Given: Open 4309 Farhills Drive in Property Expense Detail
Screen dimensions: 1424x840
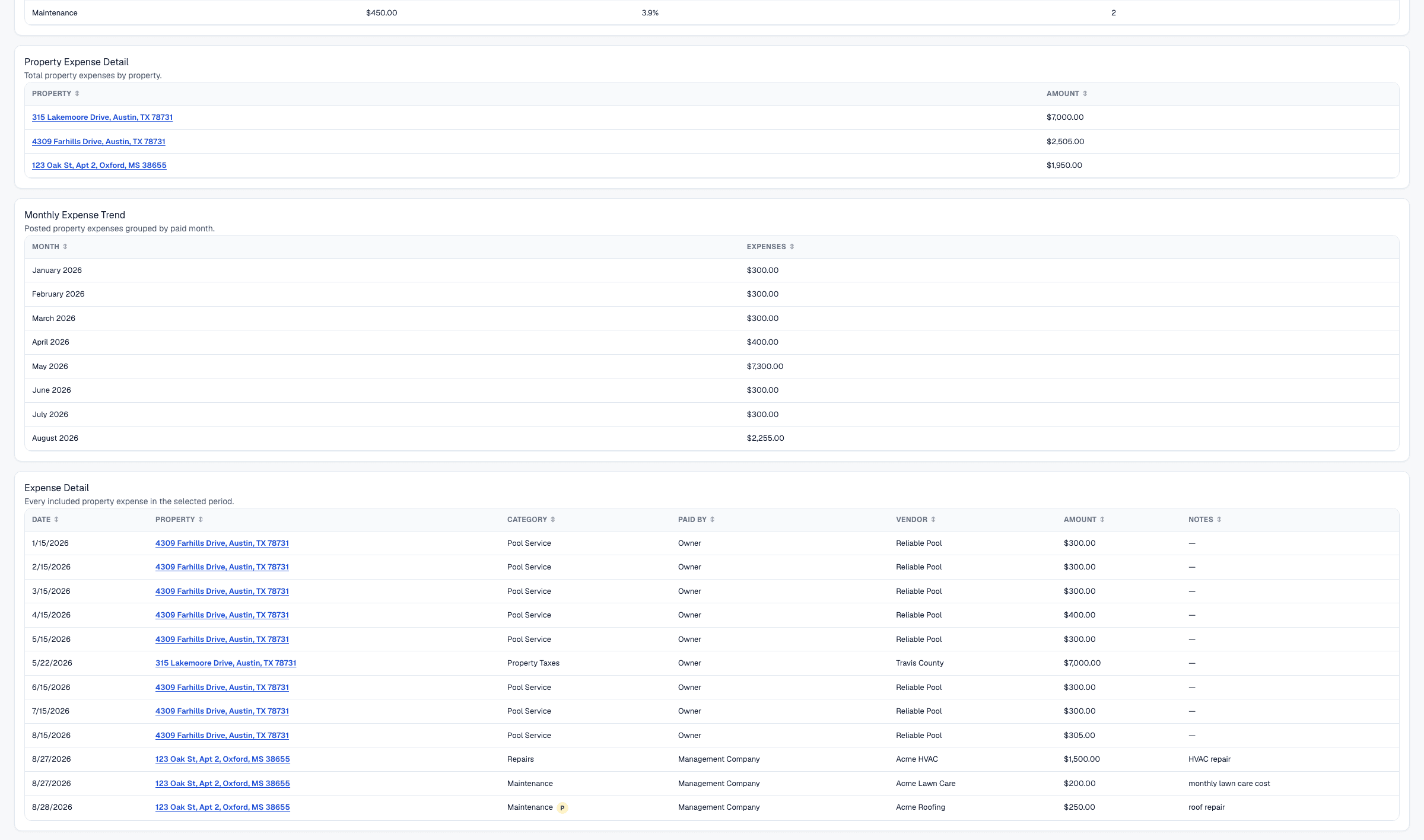Looking at the screenshot, I should [x=98, y=142].
